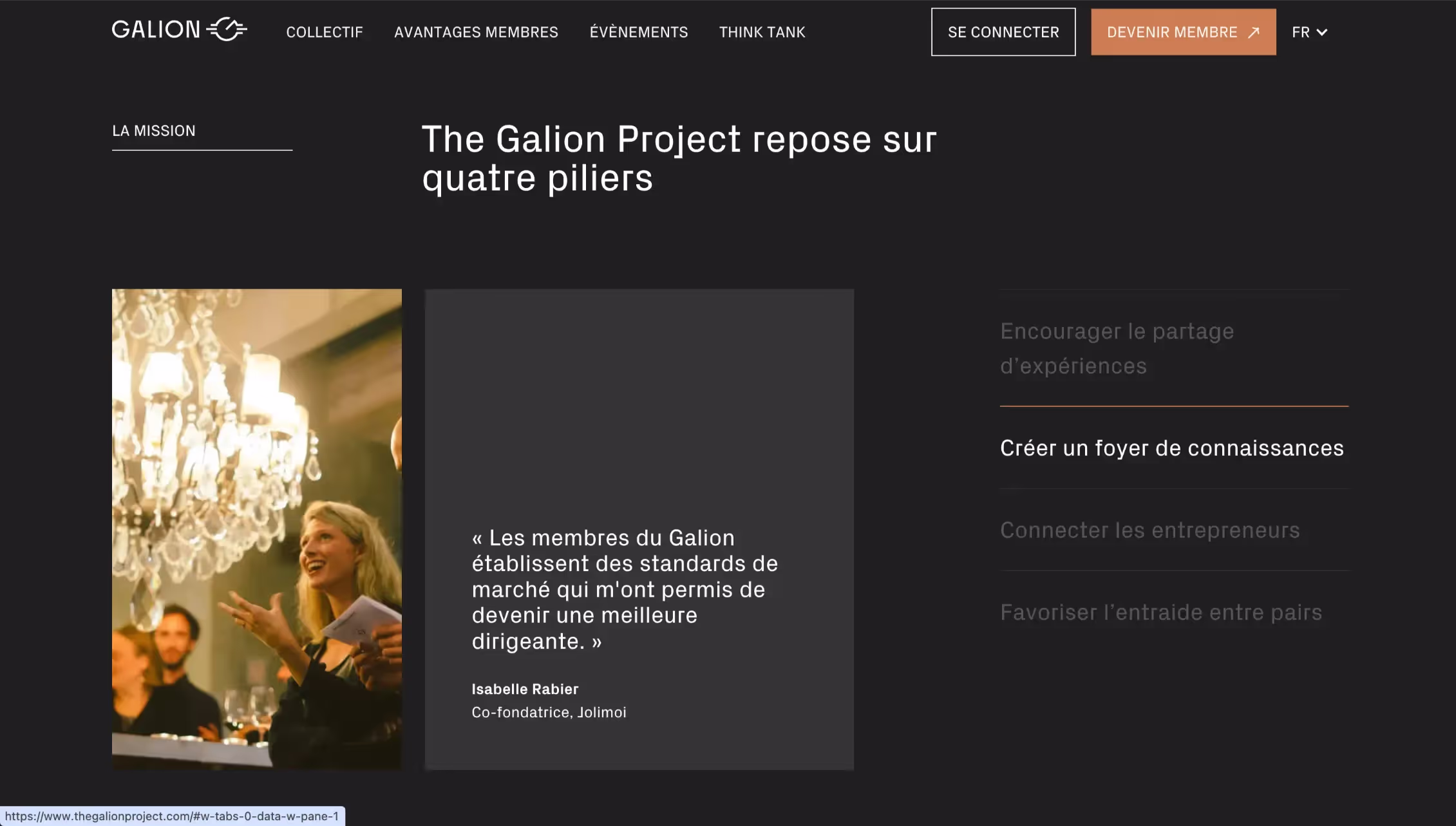Click the arrow icon in Devenir Membre
Screen dimensions: 1456x826
1253,32
